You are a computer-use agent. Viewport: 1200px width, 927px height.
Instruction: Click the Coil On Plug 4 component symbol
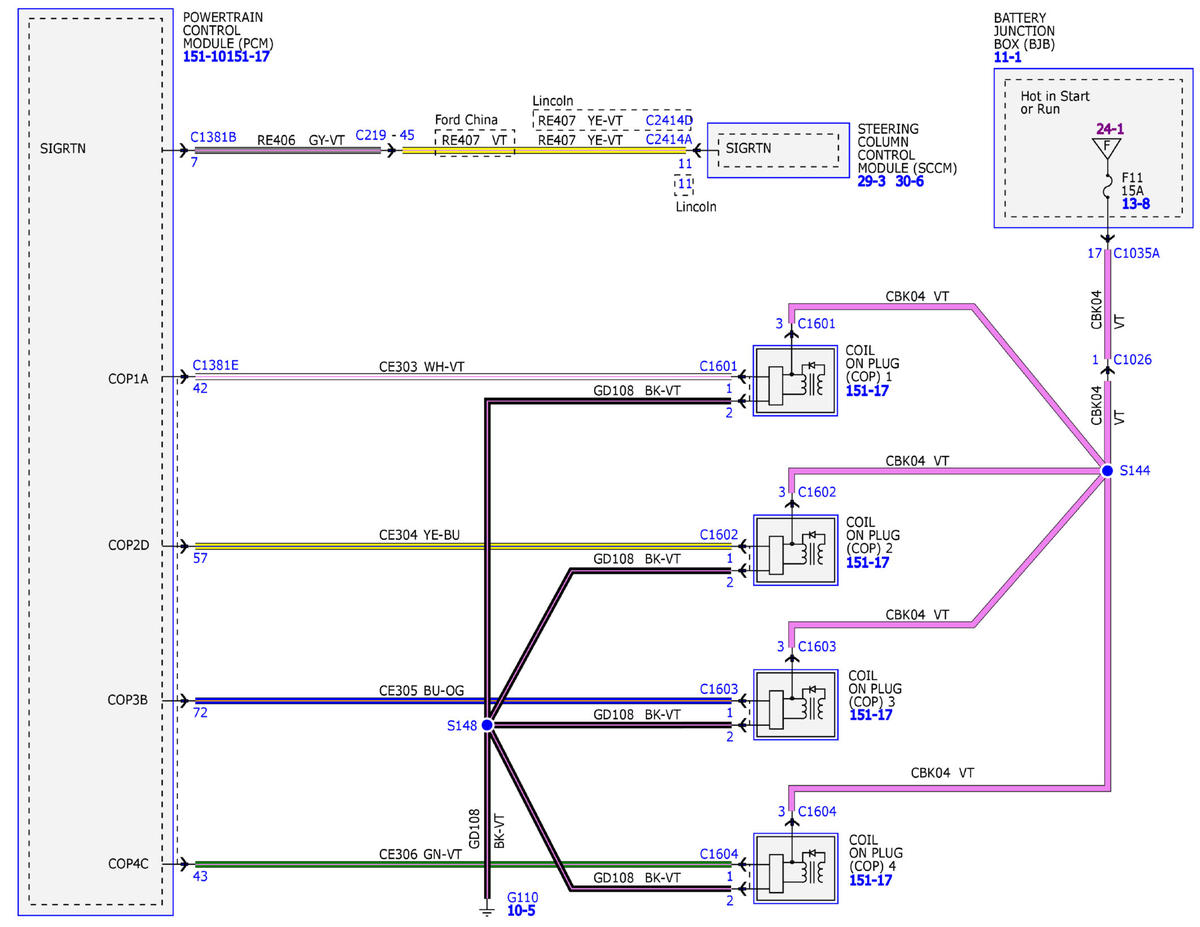coord(795,868)
